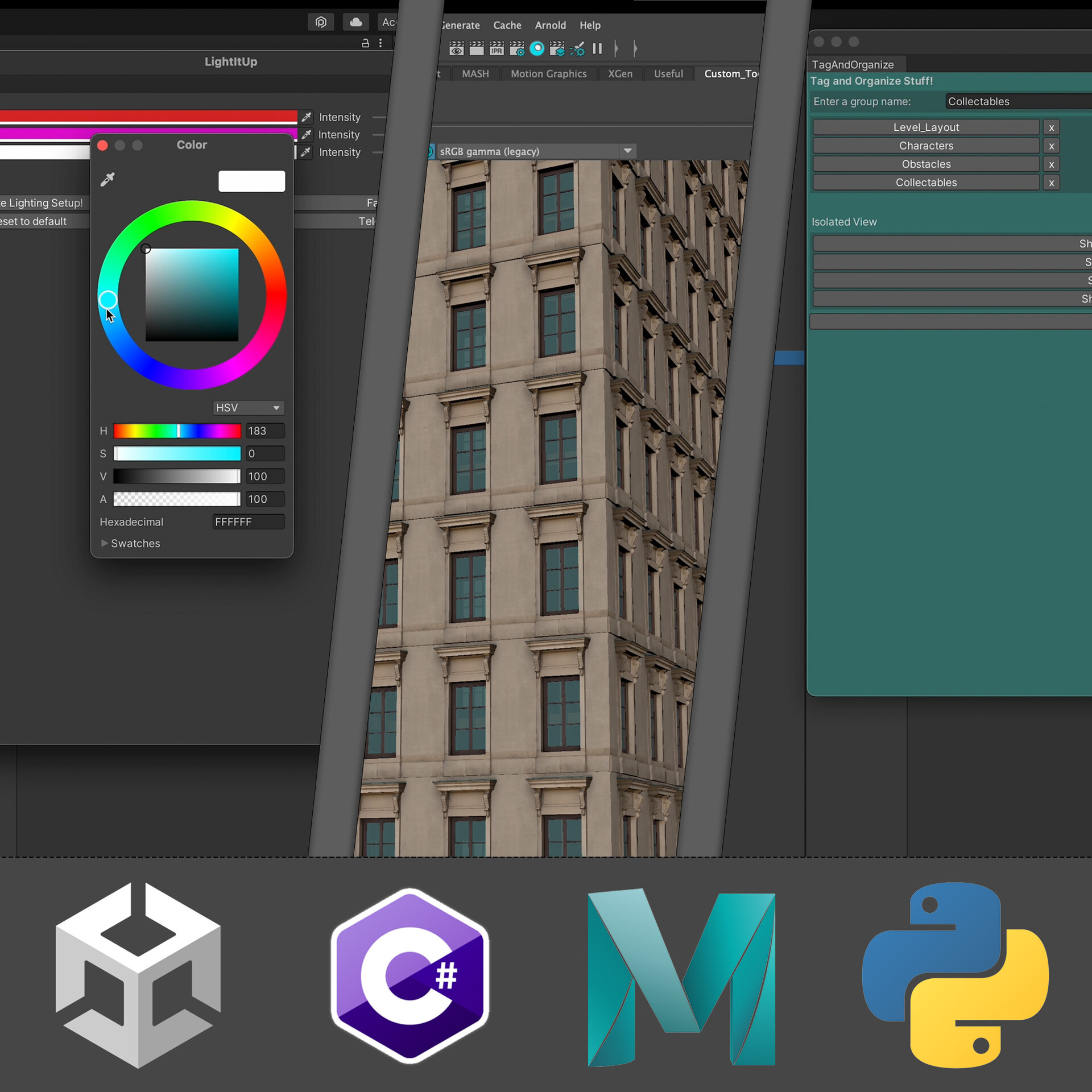This screenshot has width=1092, height=1092.
Task: Switch to the Motion Graphics shelf tab
Action: (548, 73)
